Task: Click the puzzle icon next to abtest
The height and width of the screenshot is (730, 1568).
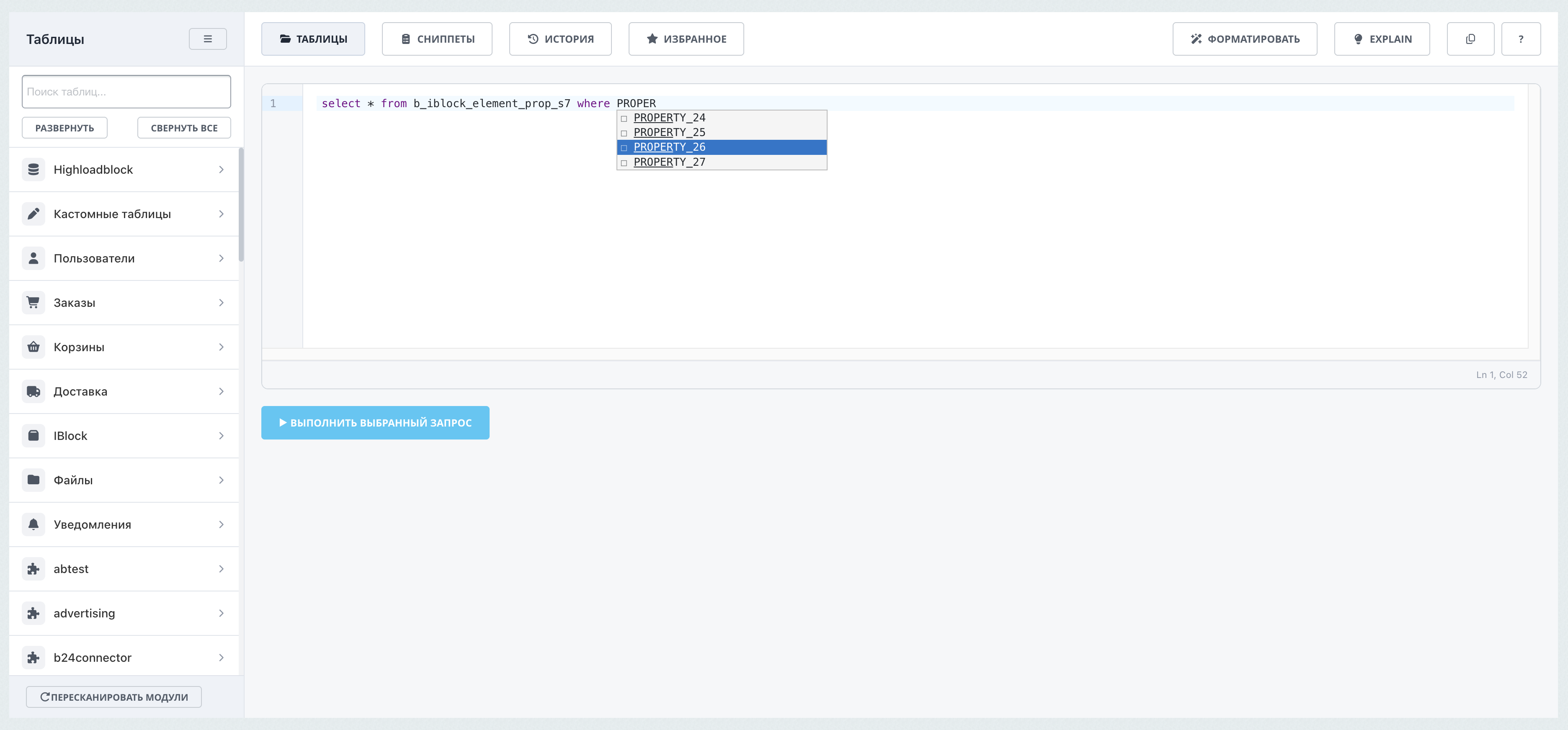Action: 34,568
